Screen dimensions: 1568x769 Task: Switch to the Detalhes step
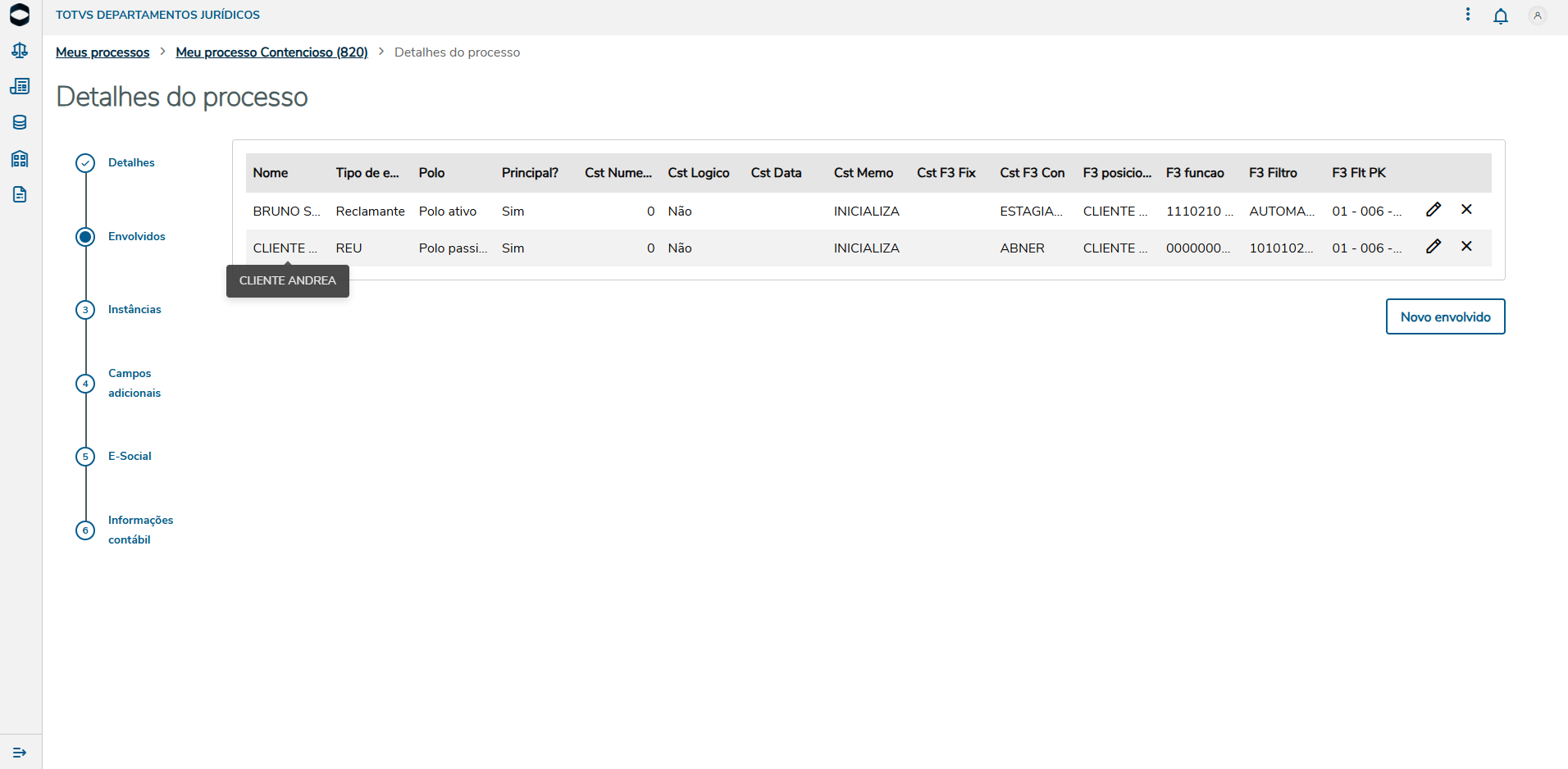click(131, 162)
